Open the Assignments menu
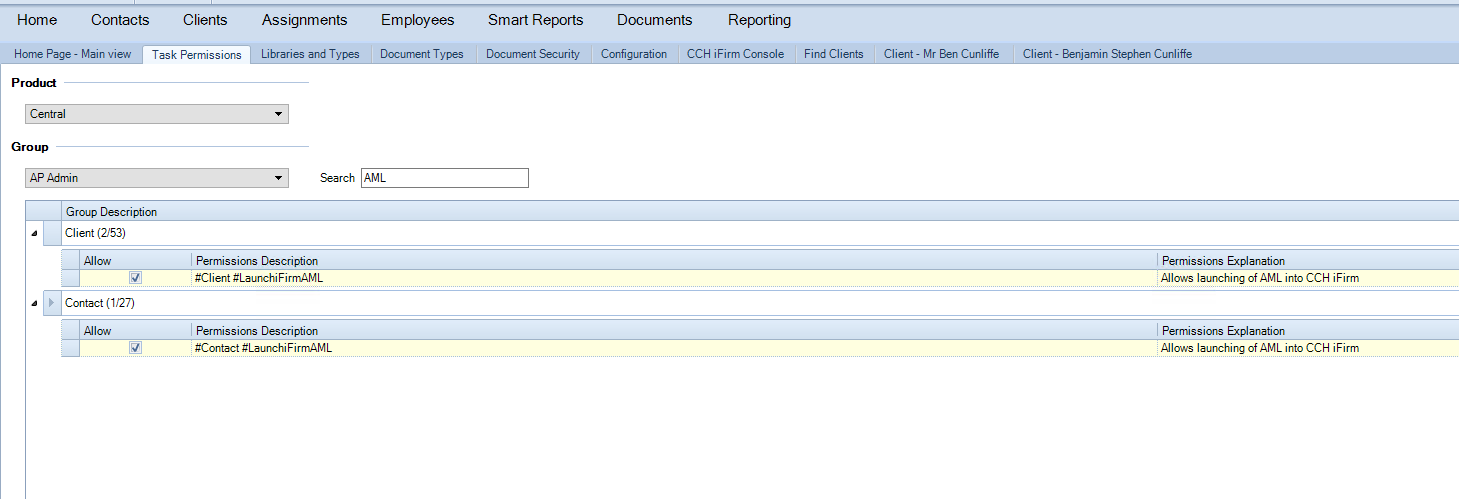 (305, 20)
